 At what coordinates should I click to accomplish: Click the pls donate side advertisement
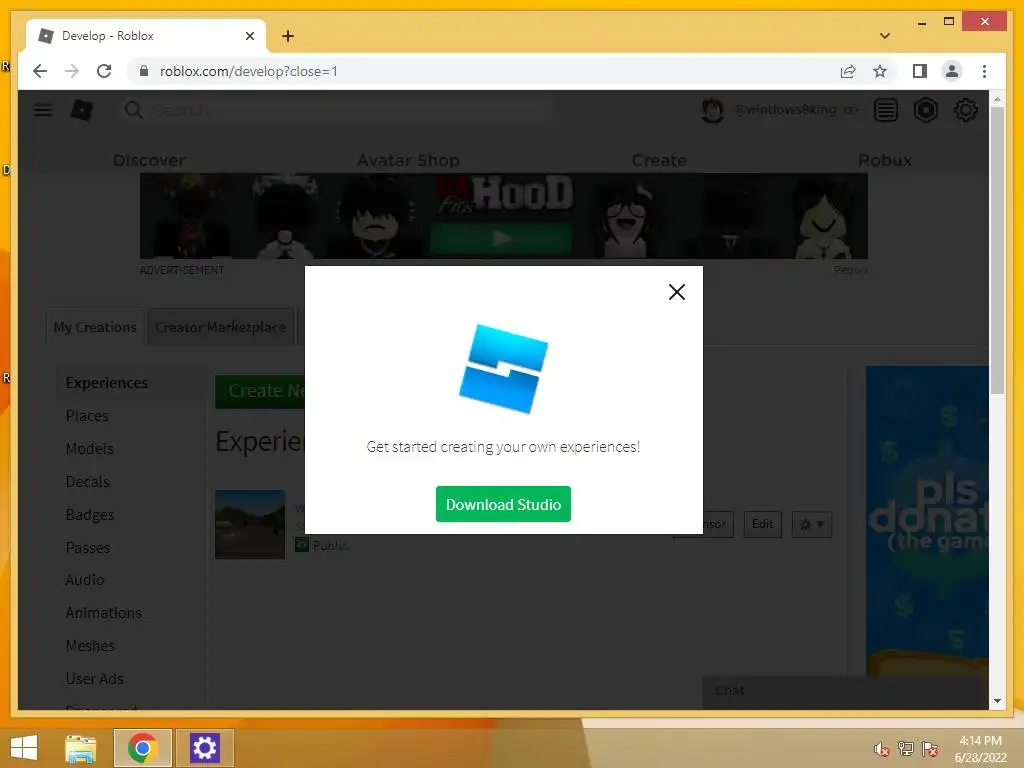coord(927,520)
